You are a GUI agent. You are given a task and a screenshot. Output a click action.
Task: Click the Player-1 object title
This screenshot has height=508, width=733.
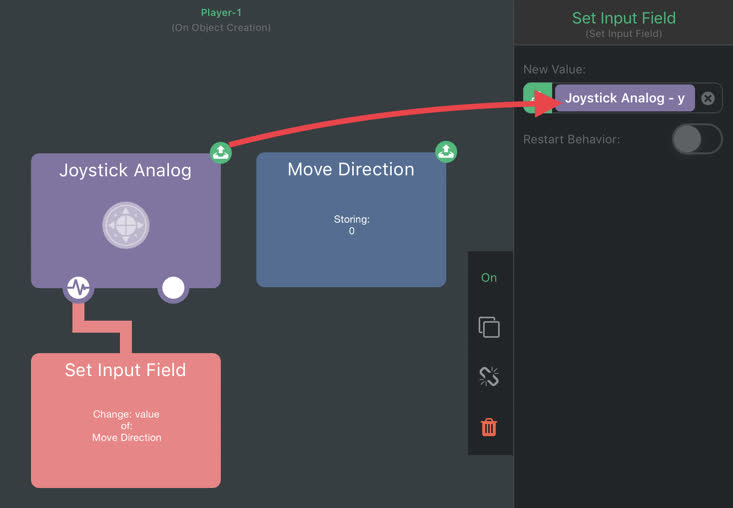pos(221,13)
